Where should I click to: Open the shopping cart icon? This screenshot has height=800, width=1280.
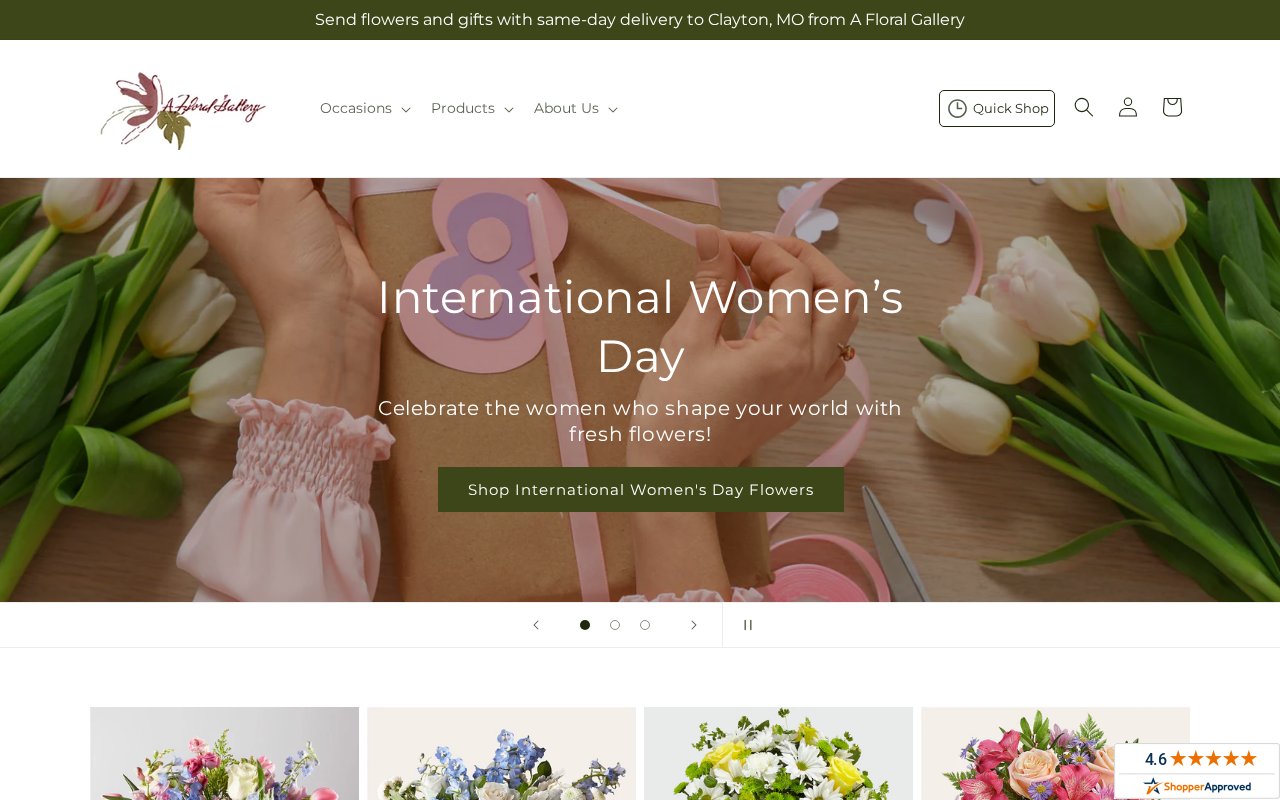(x=1171, y=107)
